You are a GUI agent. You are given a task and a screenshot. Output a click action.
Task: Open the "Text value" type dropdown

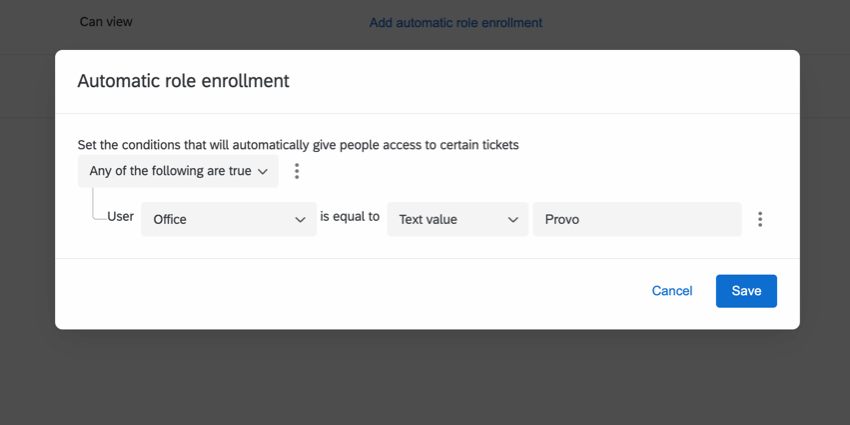tap(457, 219)
